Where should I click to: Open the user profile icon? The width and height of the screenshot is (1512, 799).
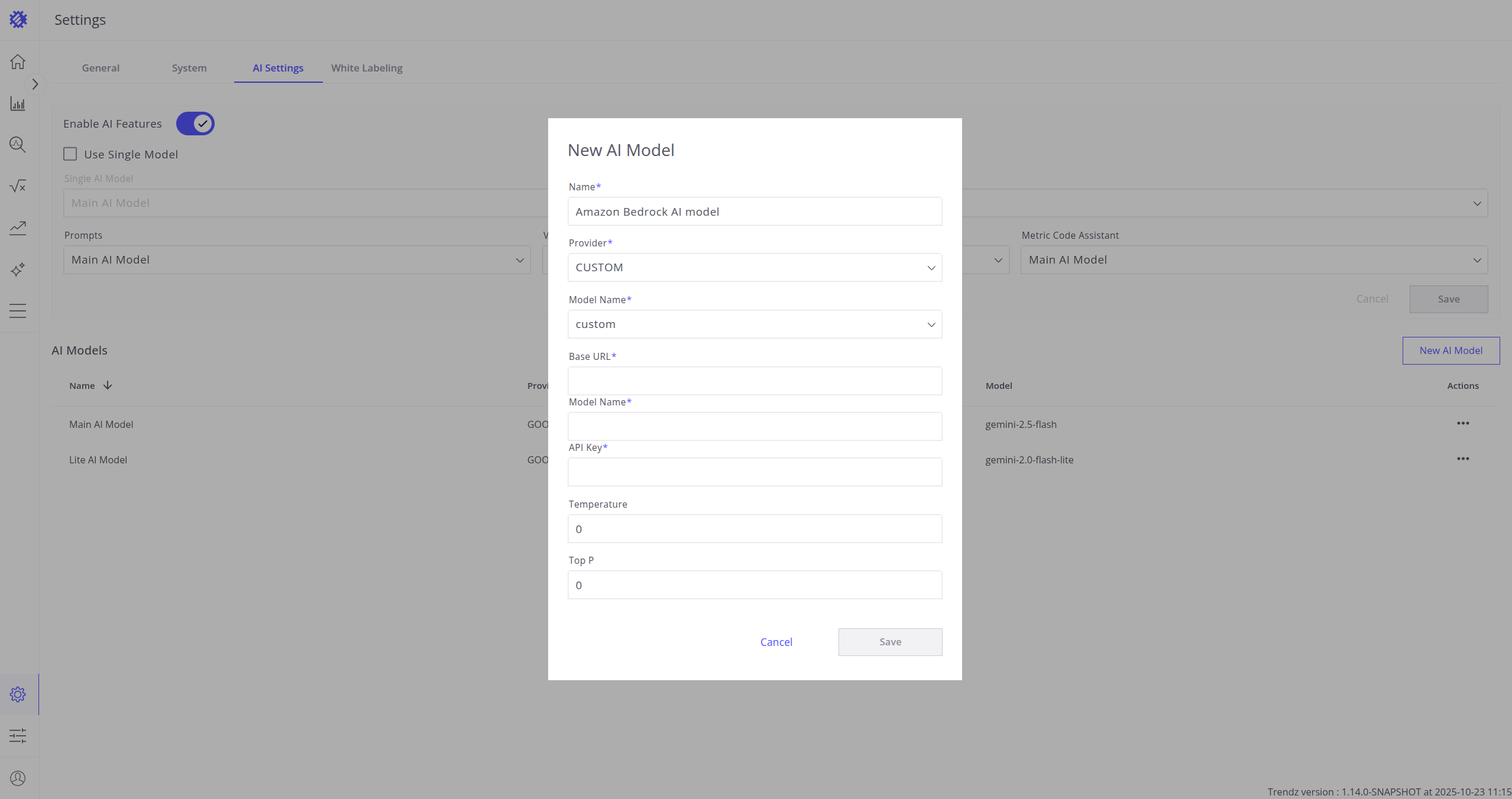tap(18, 778)
